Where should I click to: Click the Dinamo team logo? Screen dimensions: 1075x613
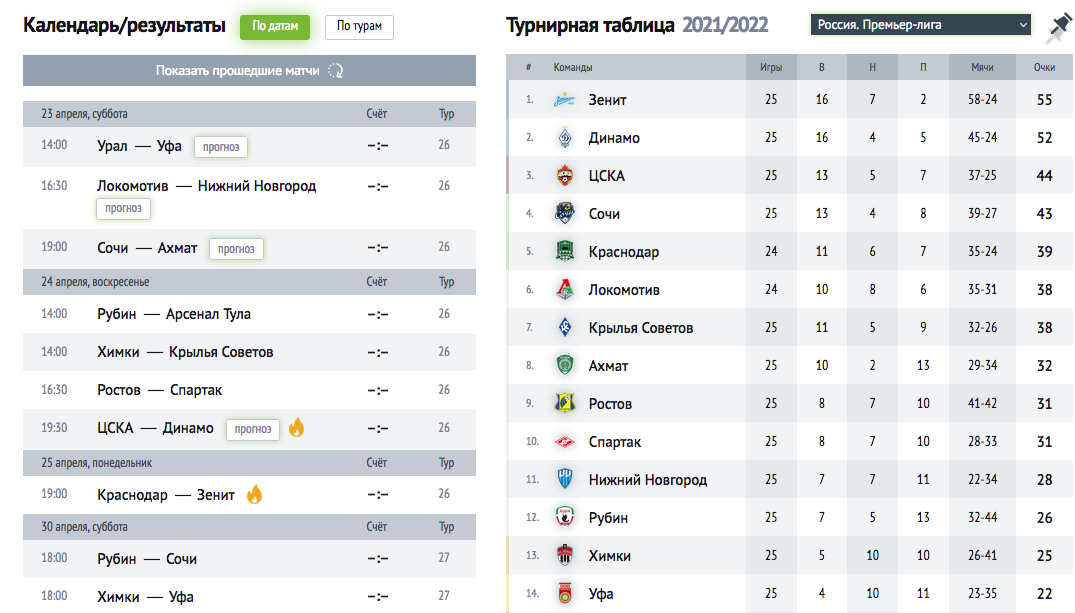[564, 138]
